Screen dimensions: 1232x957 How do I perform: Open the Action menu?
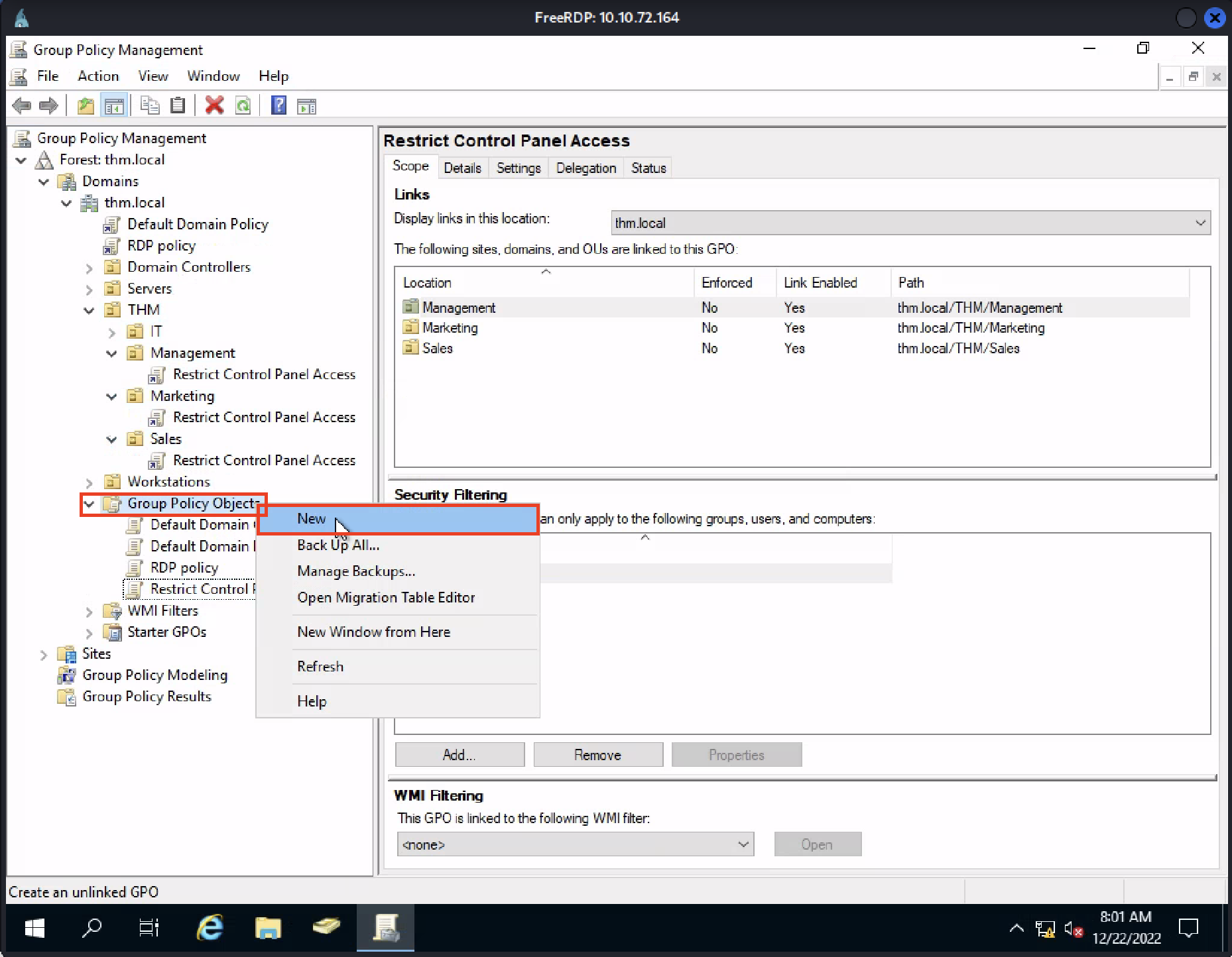pyautogui.click(x=98, y=76)
